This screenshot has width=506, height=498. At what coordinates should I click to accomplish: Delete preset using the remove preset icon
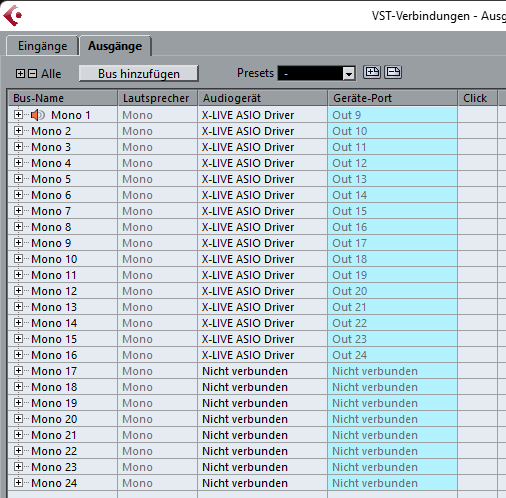click(393, 72)
